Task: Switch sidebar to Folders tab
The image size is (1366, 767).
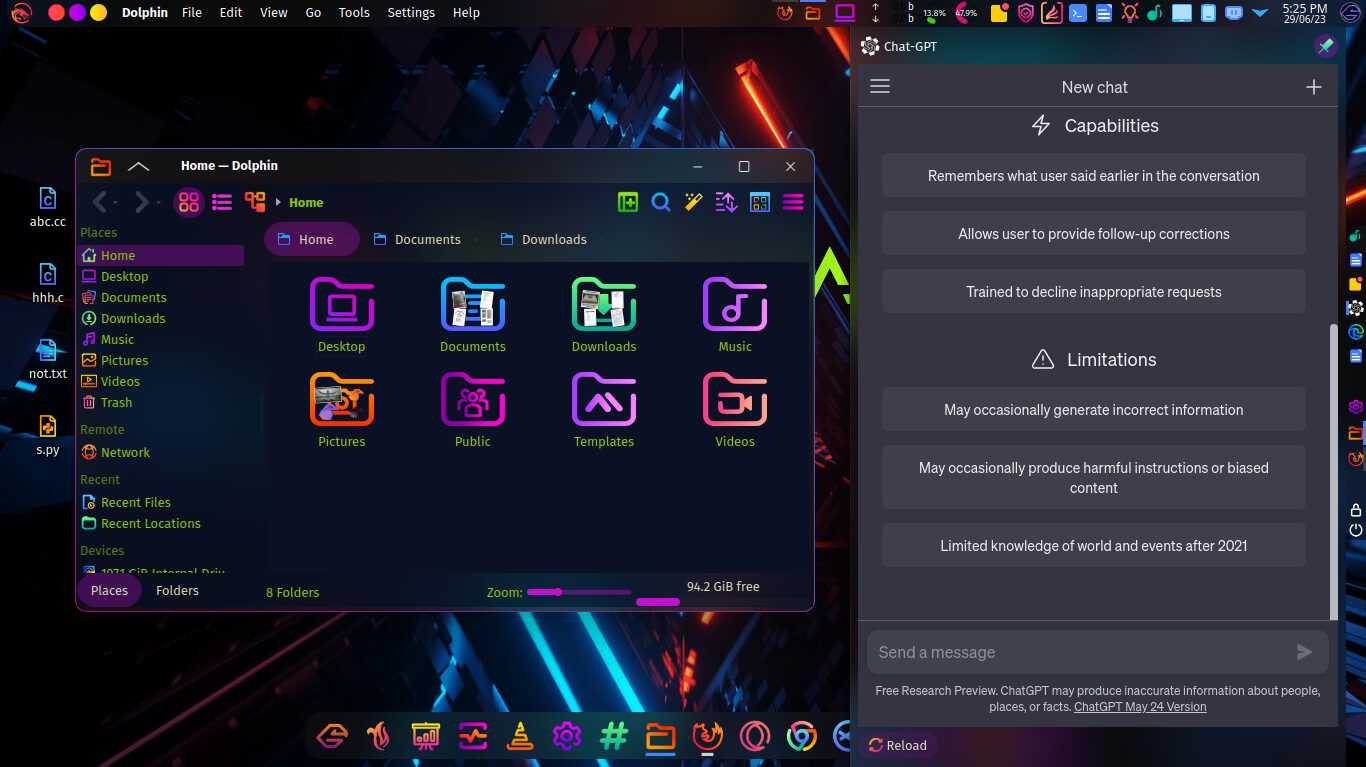Action: pos(178,591)
